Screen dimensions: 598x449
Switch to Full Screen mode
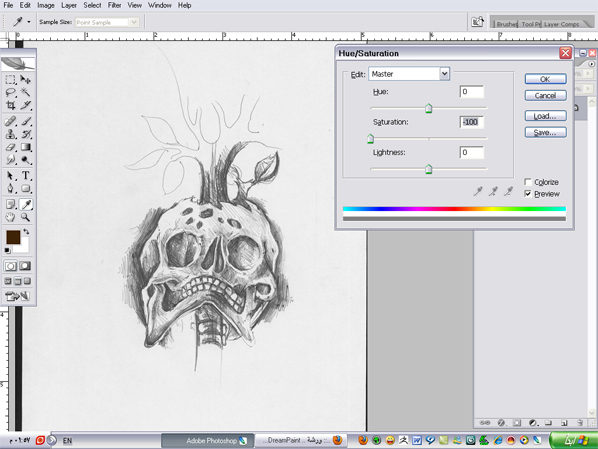[27, 281]
